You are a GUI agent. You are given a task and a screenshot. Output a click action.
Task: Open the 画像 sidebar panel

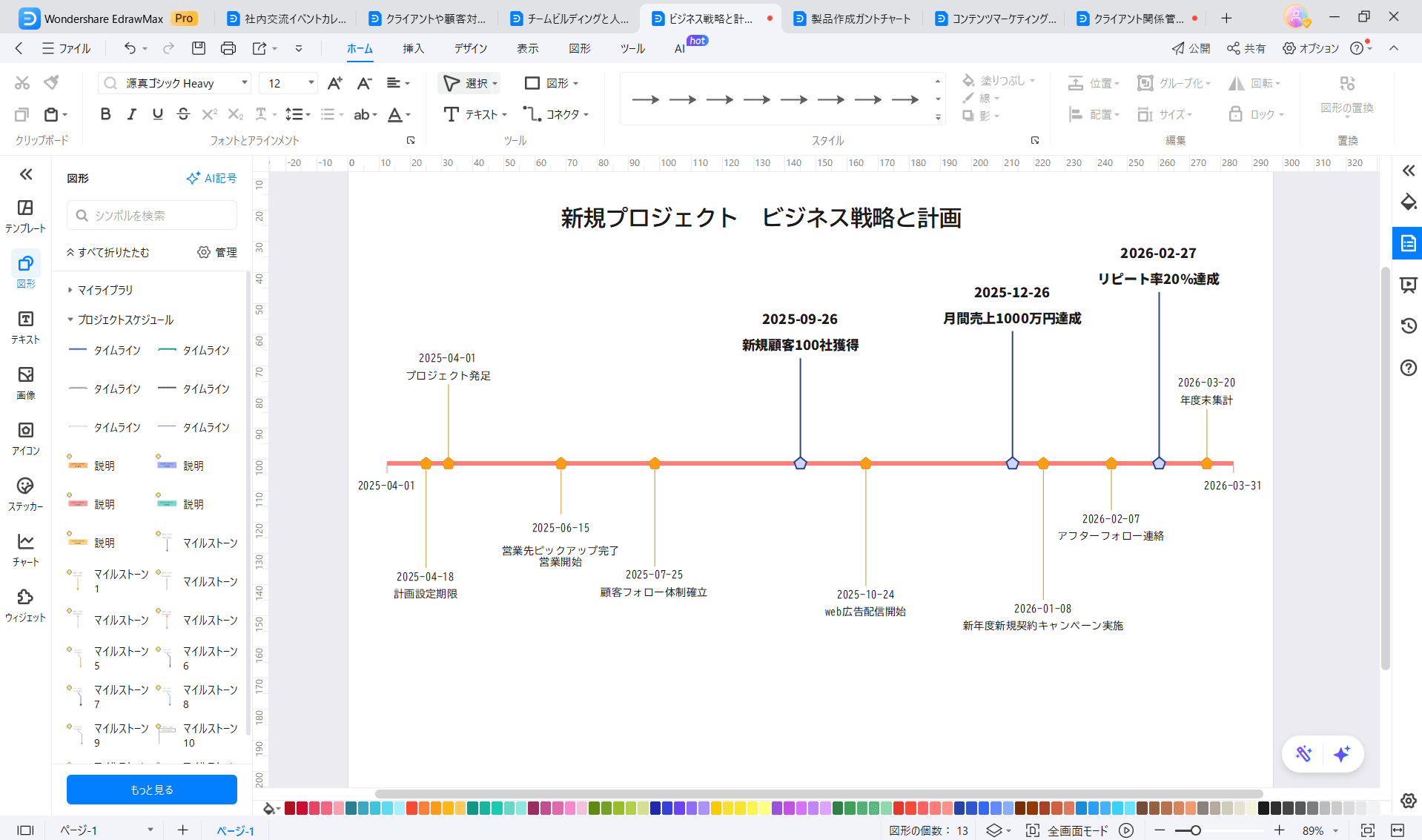tap(26, 383)
